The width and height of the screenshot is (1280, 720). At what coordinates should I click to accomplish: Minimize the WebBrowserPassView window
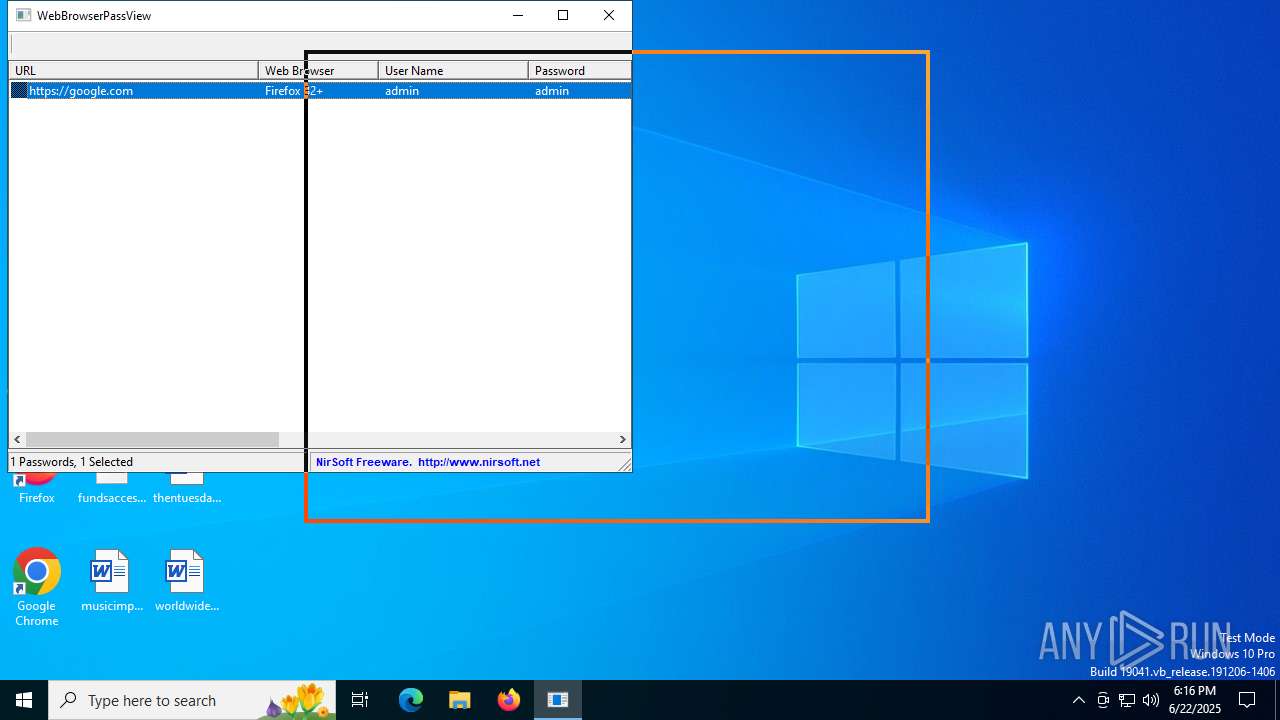pyautogui.click(x=518, y=15)
